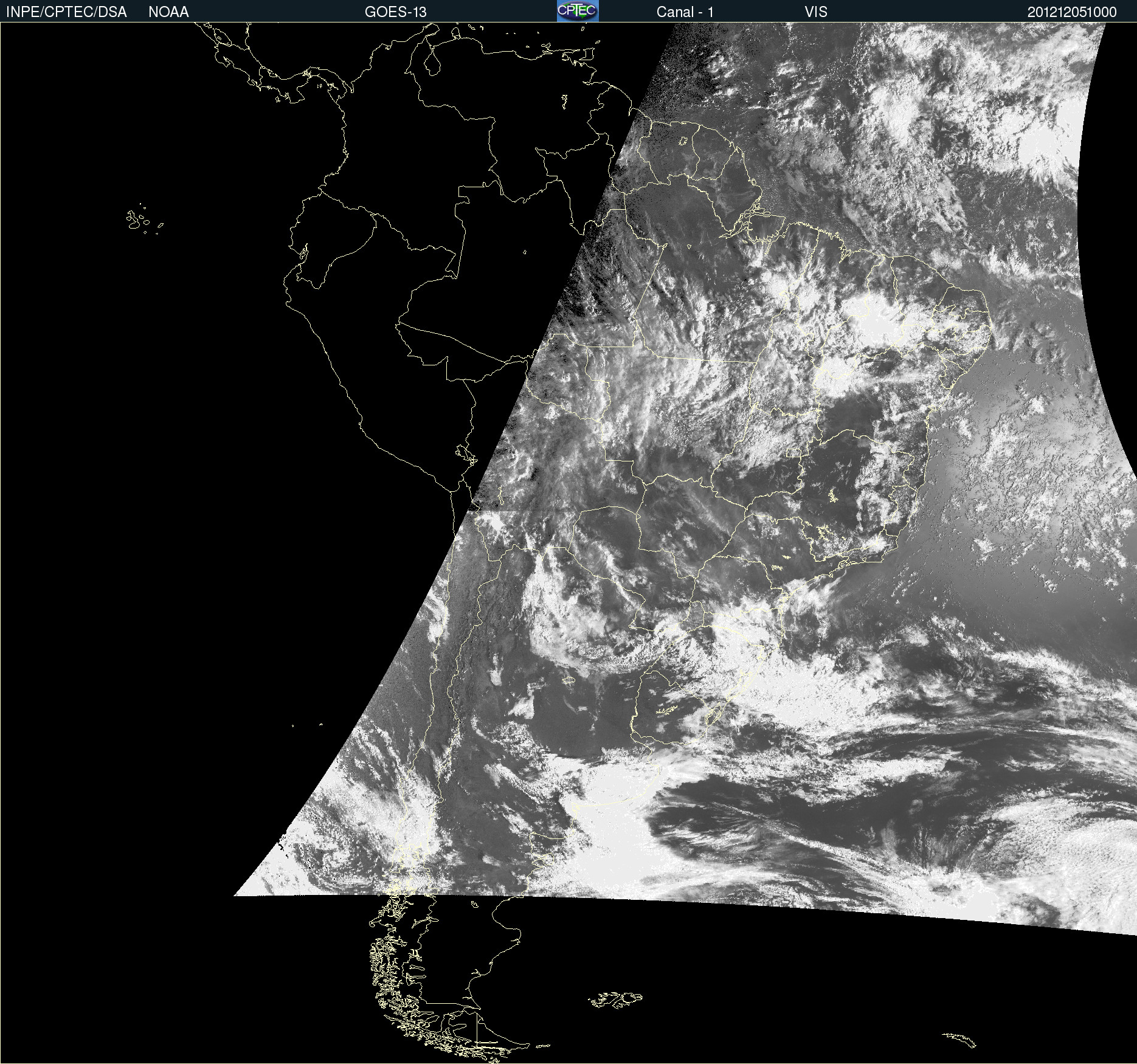Click the CPTEC logo in the header
The image size is (1137, 1064).
click(x=578, y=11)
